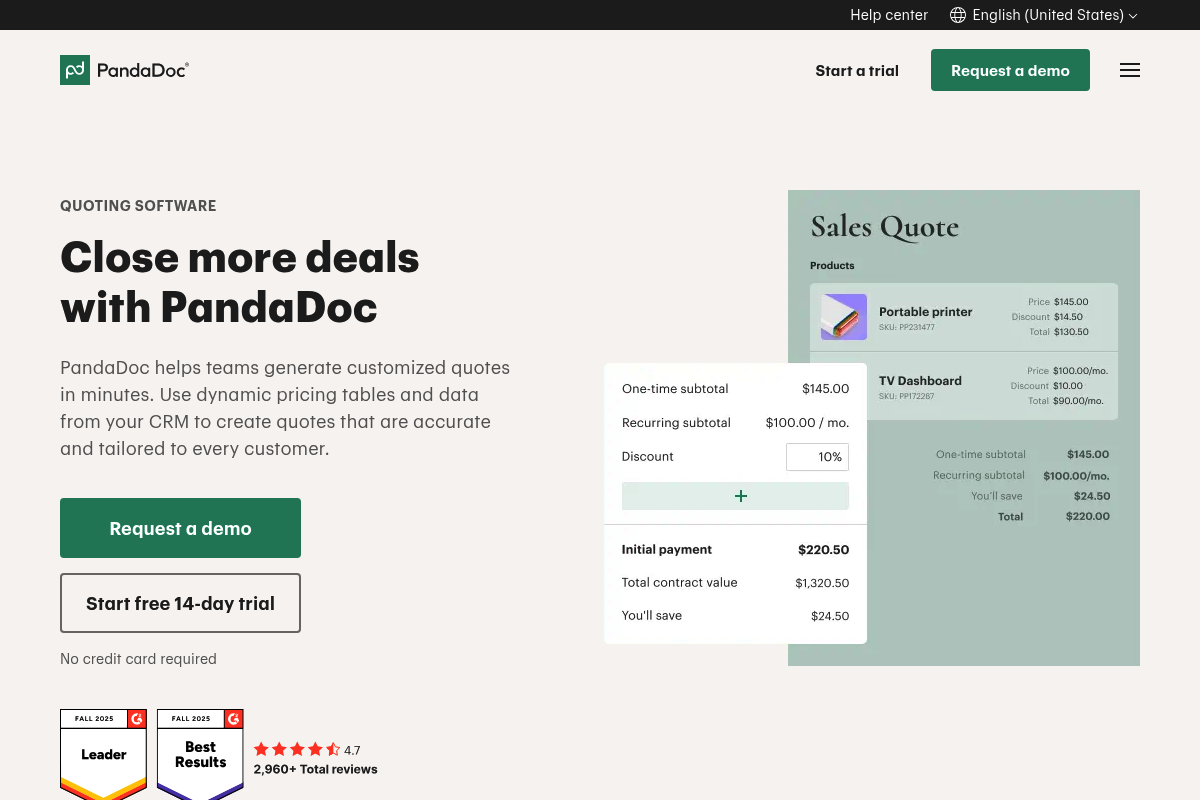Click the Sales Quote heading in the preview
The height and width of the screenshot is (800, 1200).
tap(884, 227)
